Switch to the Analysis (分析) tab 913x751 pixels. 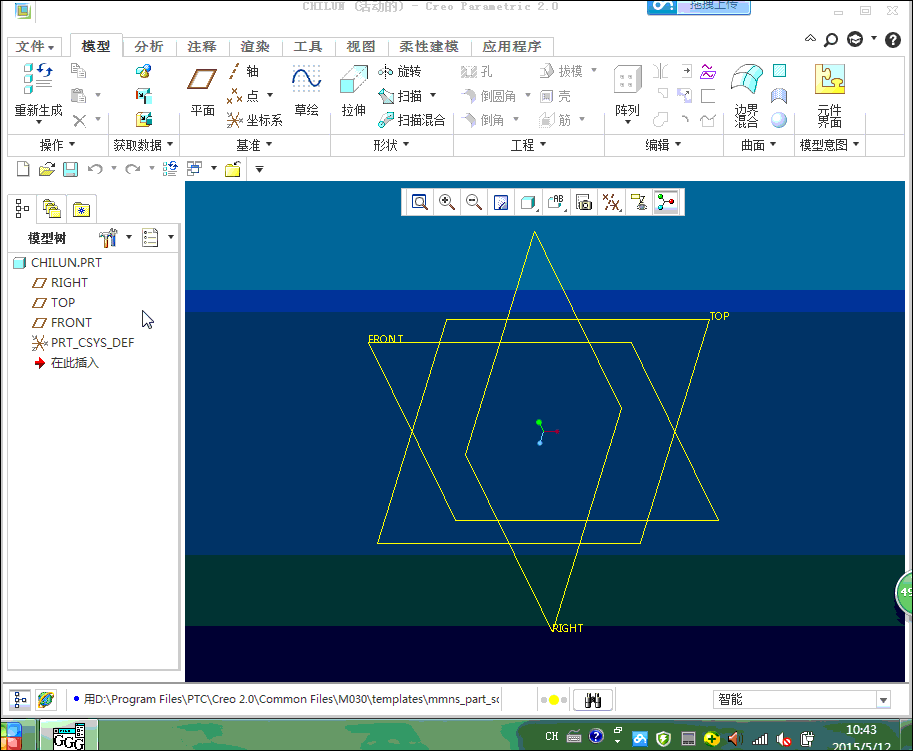pyautogui.click(x=149, y=47)
